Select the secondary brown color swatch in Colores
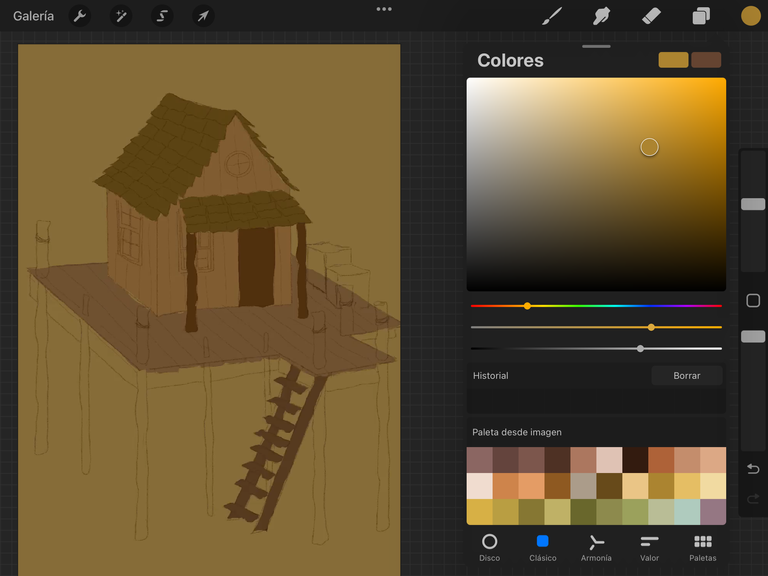 pos(706,60)
